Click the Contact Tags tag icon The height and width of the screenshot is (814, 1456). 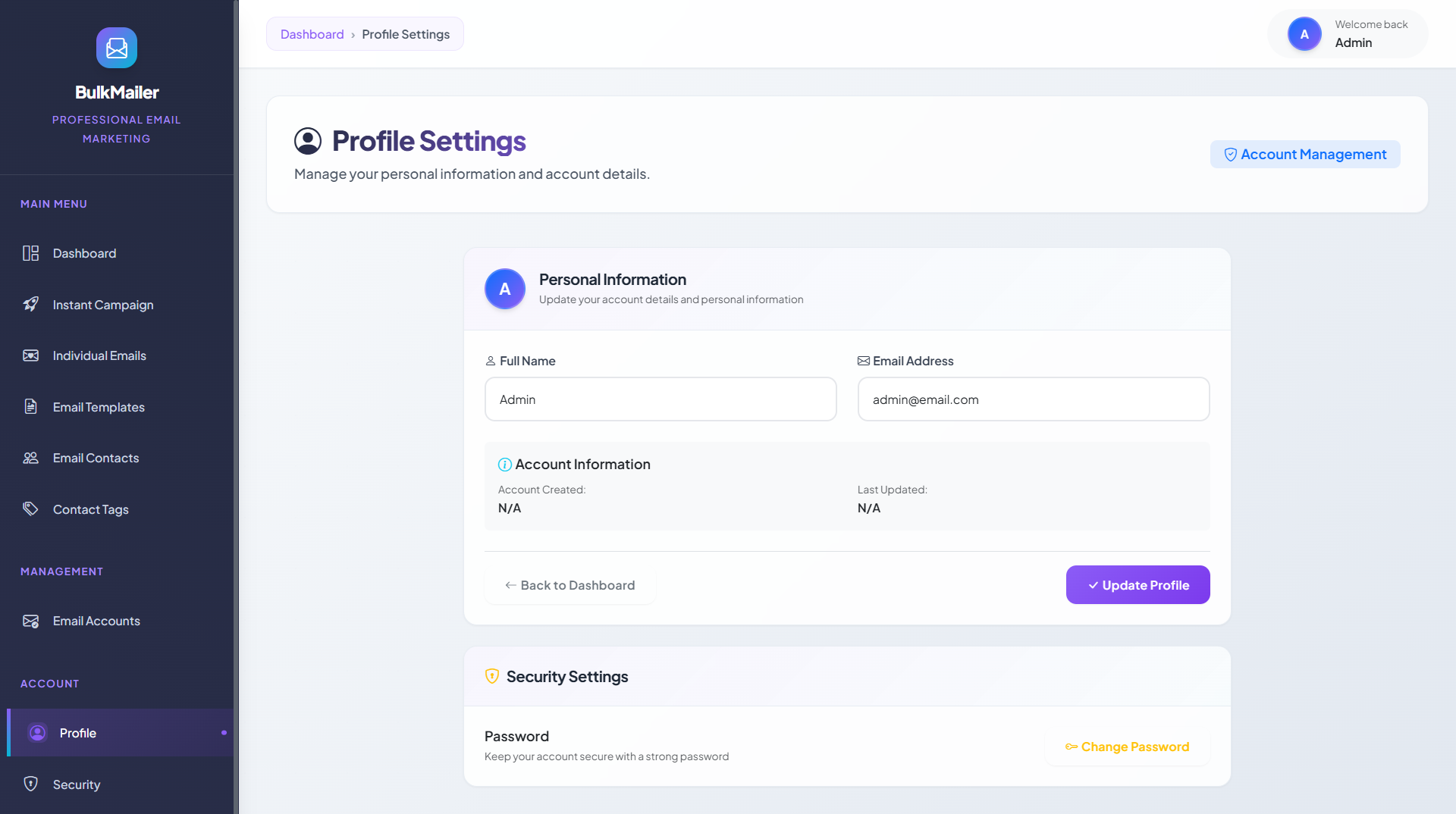[30, 509]
